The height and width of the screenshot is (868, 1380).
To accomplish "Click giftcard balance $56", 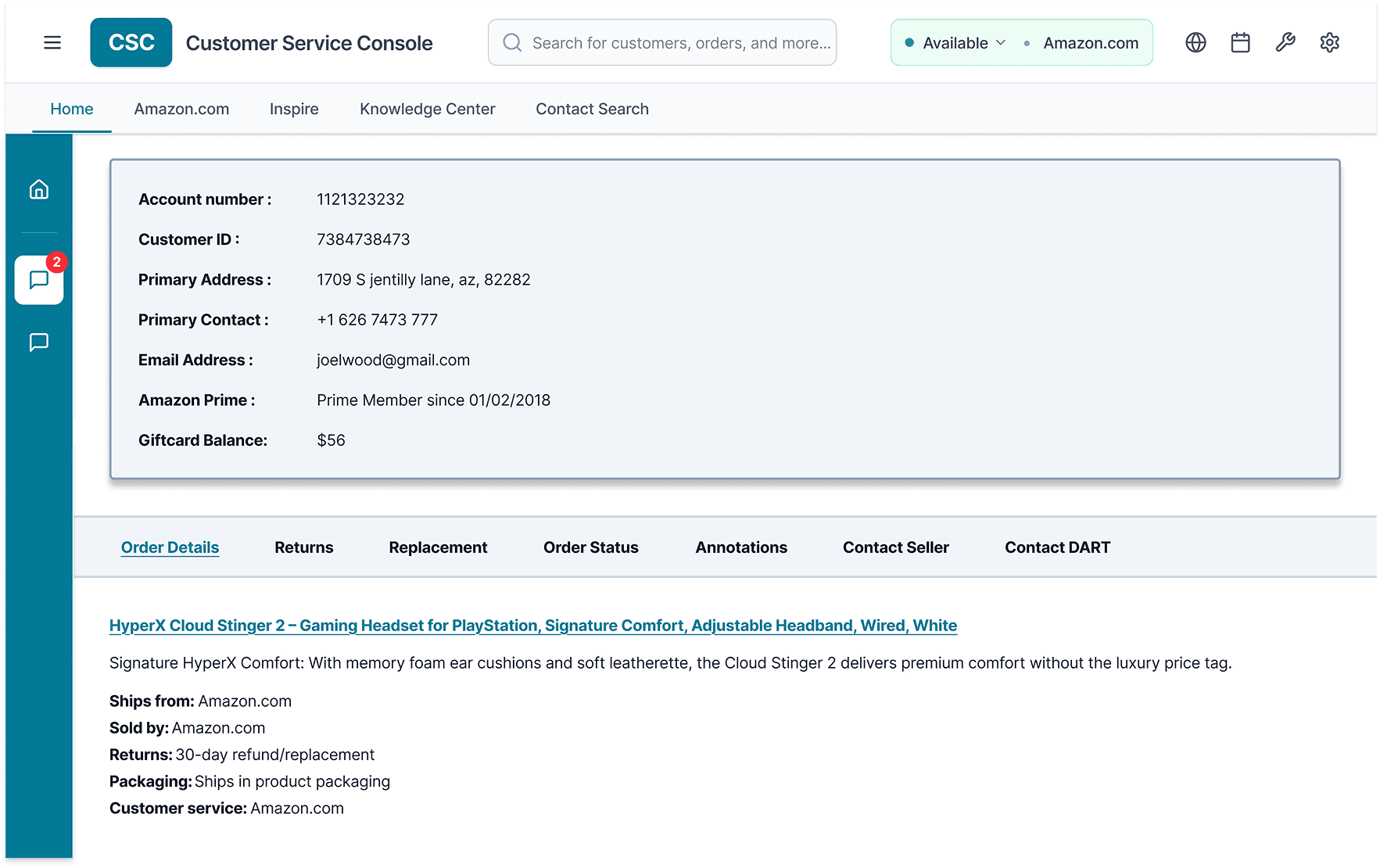I will coord(331,440).
